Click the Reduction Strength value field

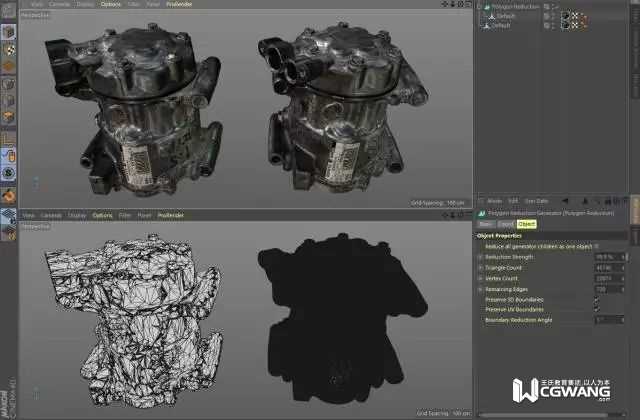click(x=607, y=257)
